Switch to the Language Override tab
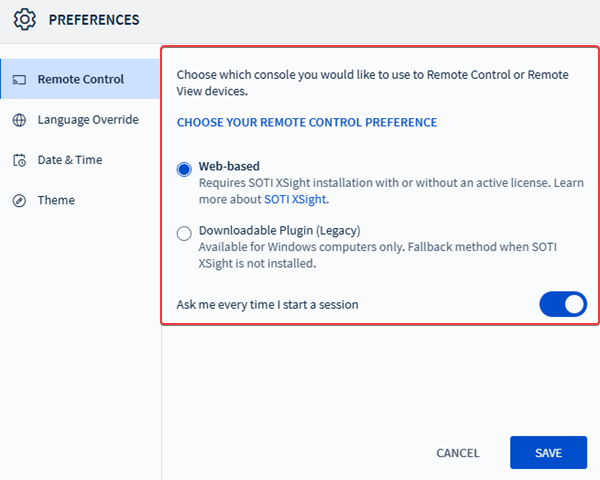The height and width of the screenshot is (480, 600). (x=88, y=120)
